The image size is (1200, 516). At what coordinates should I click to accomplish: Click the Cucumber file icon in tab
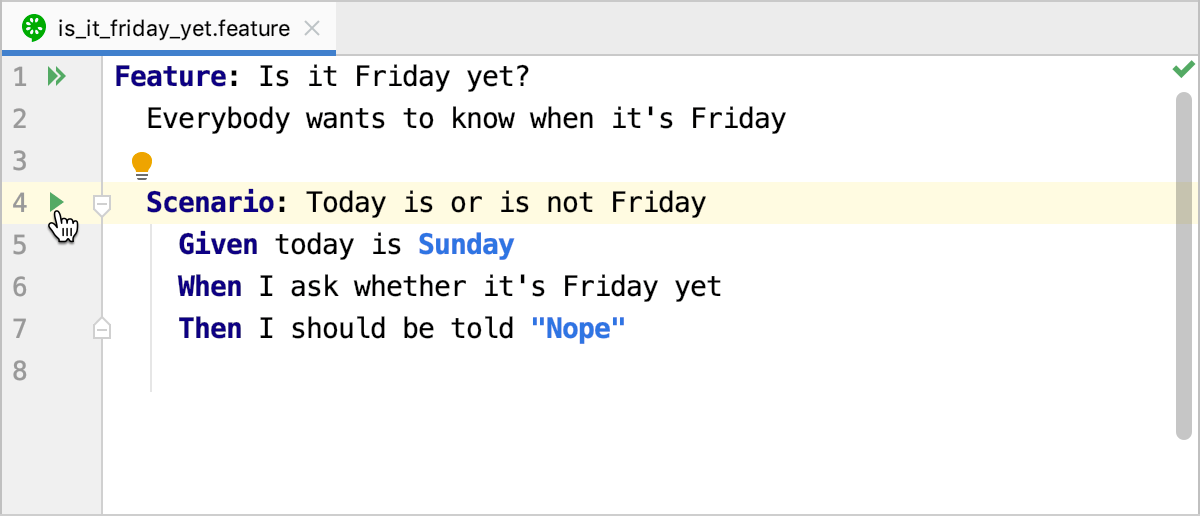35,28
